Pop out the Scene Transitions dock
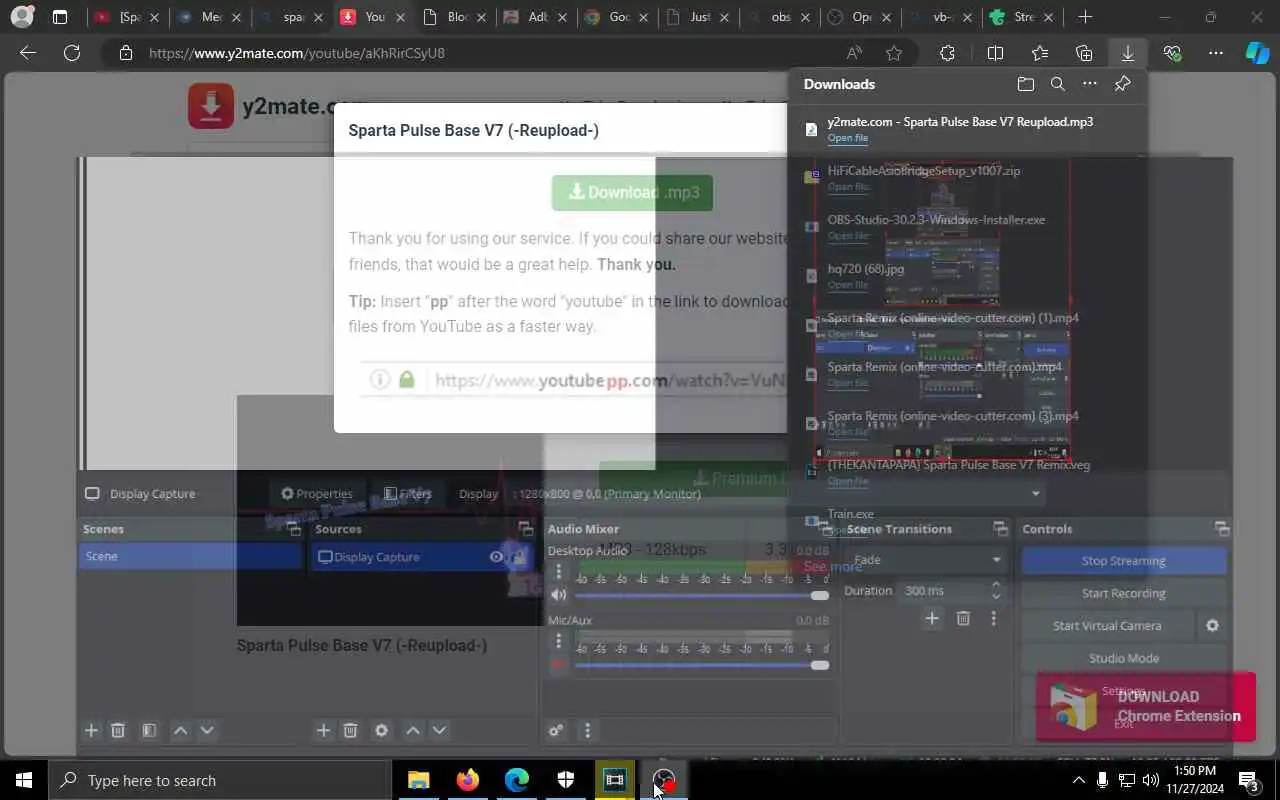 [1000, 529]
